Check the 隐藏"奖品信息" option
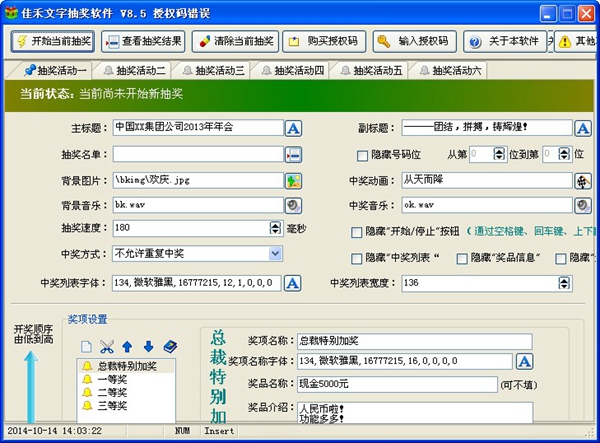This screenshot has height=443, width=600. (x=462, y=258)
